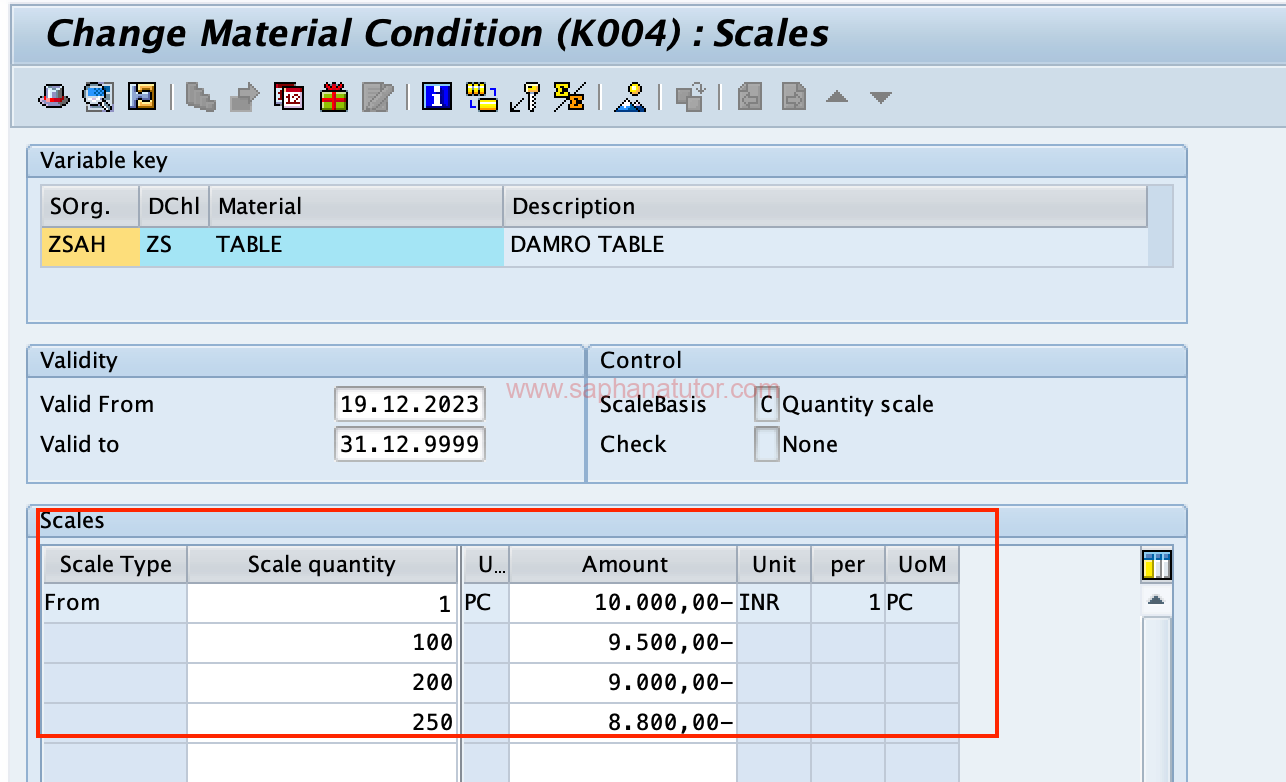1286x782 pixels.
Task: Click the third toolbar icon with yellow frame
Action: [142, 97]
